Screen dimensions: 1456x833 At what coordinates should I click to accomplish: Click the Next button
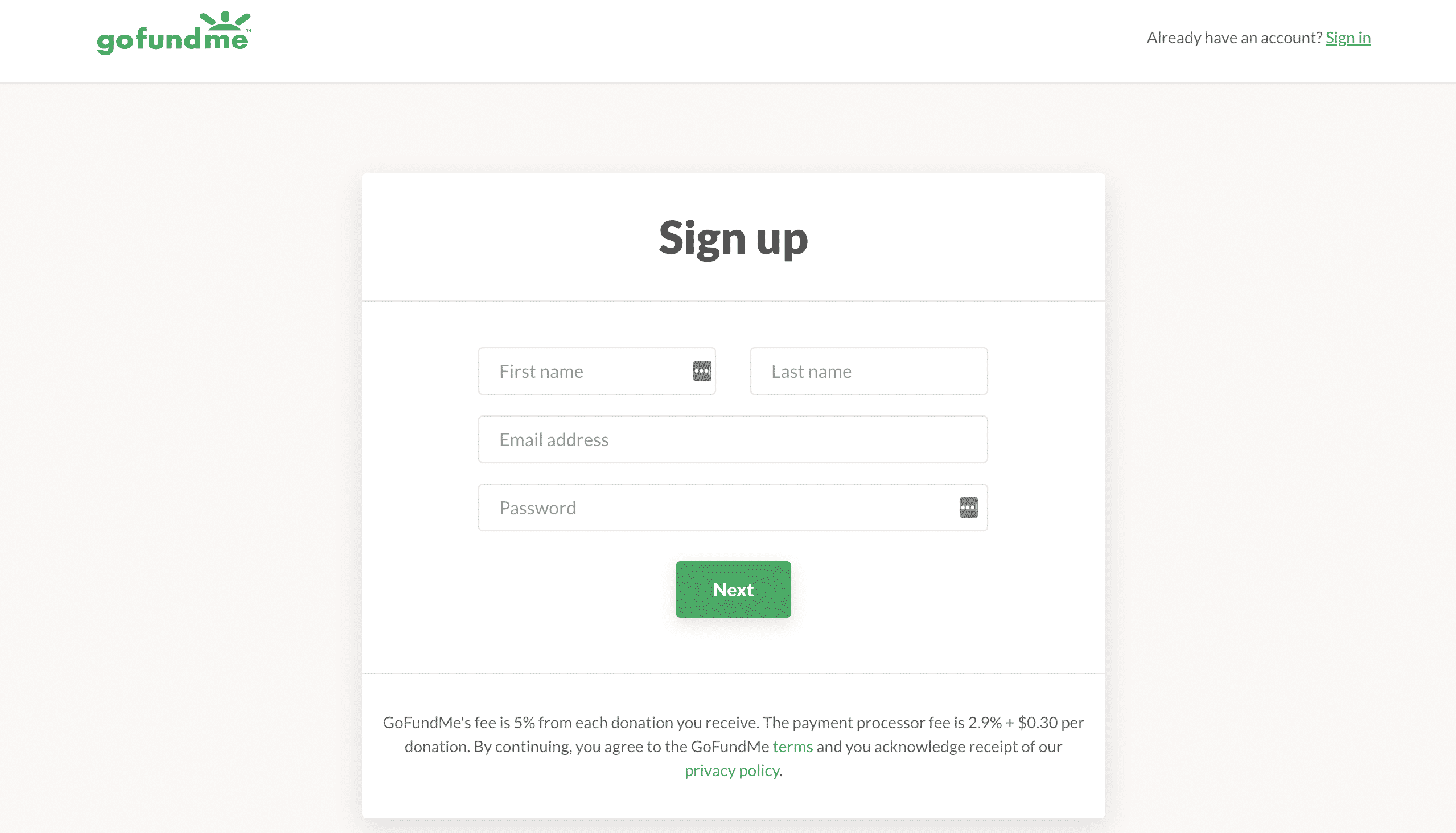pyautogui.click(x=733, y=589)
